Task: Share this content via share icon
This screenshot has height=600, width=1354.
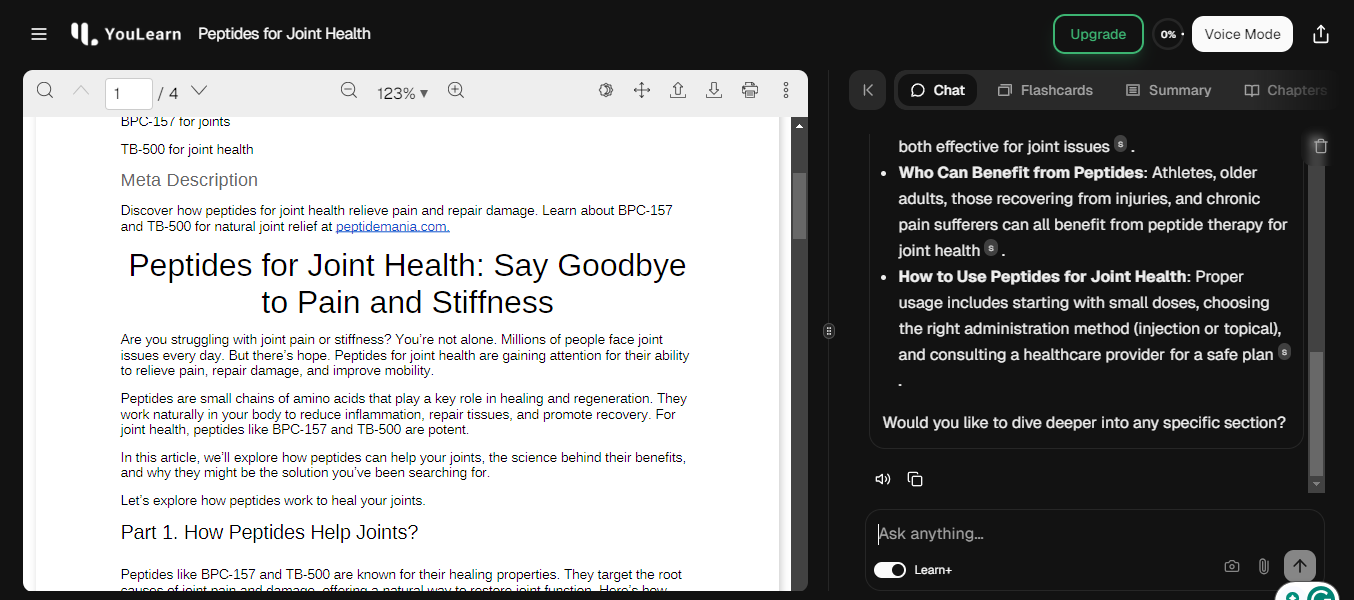Action: [1321, 34]
